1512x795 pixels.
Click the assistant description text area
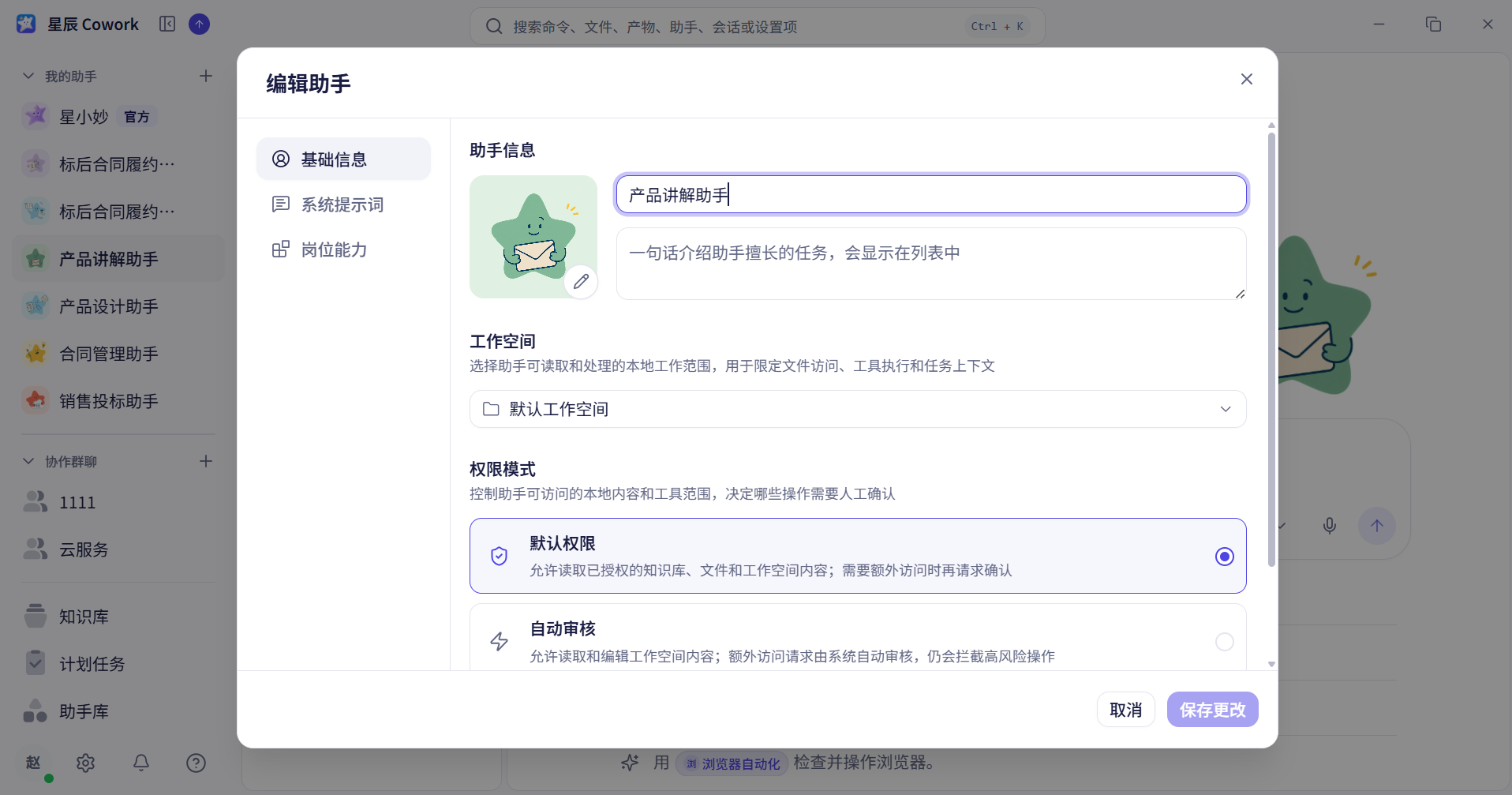[931, 264]
